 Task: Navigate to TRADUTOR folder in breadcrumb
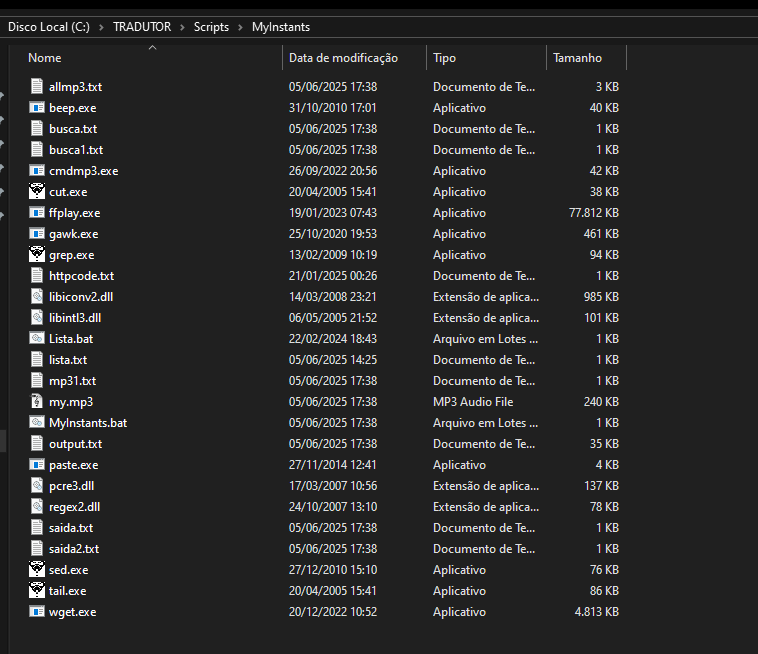pyautogui.click(x=141, y=27)
